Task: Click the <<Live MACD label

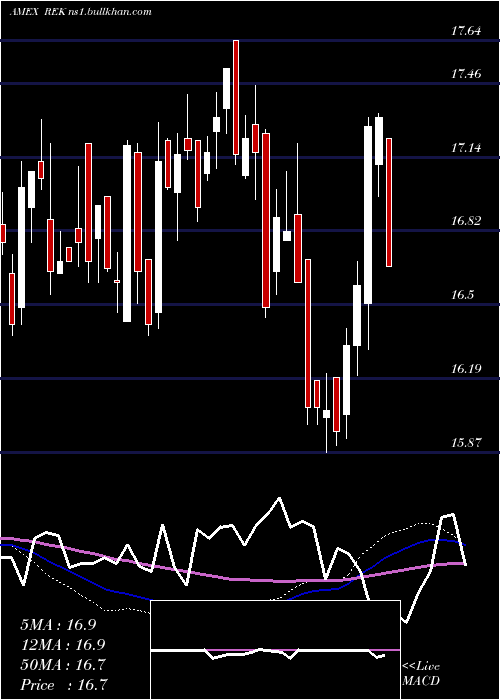Action: pos(421,674)
